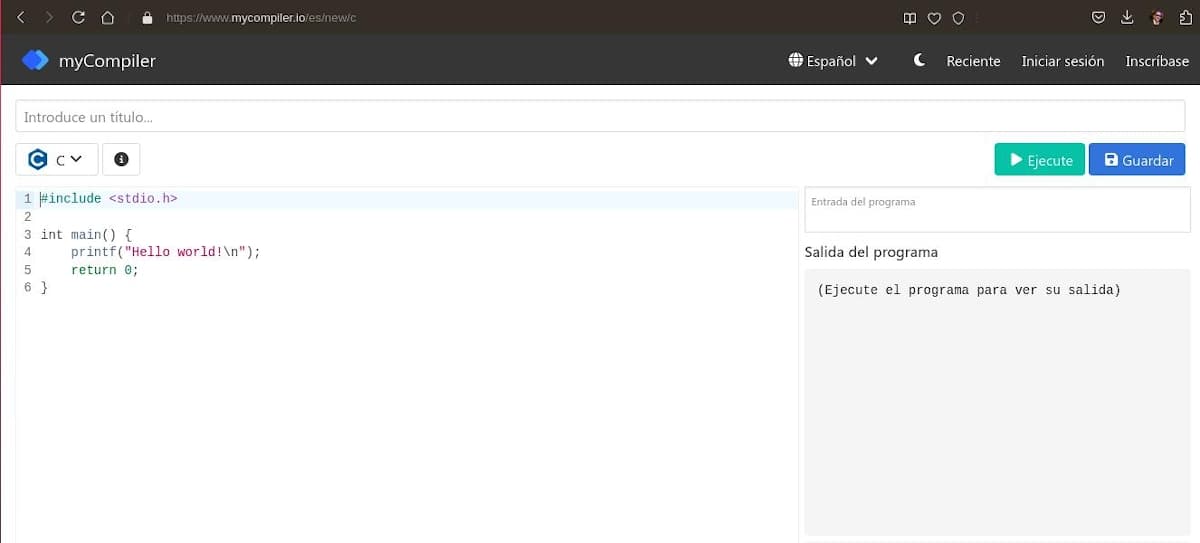
Task: Click the myCompiler logo icon
Action: click(35, 61)
